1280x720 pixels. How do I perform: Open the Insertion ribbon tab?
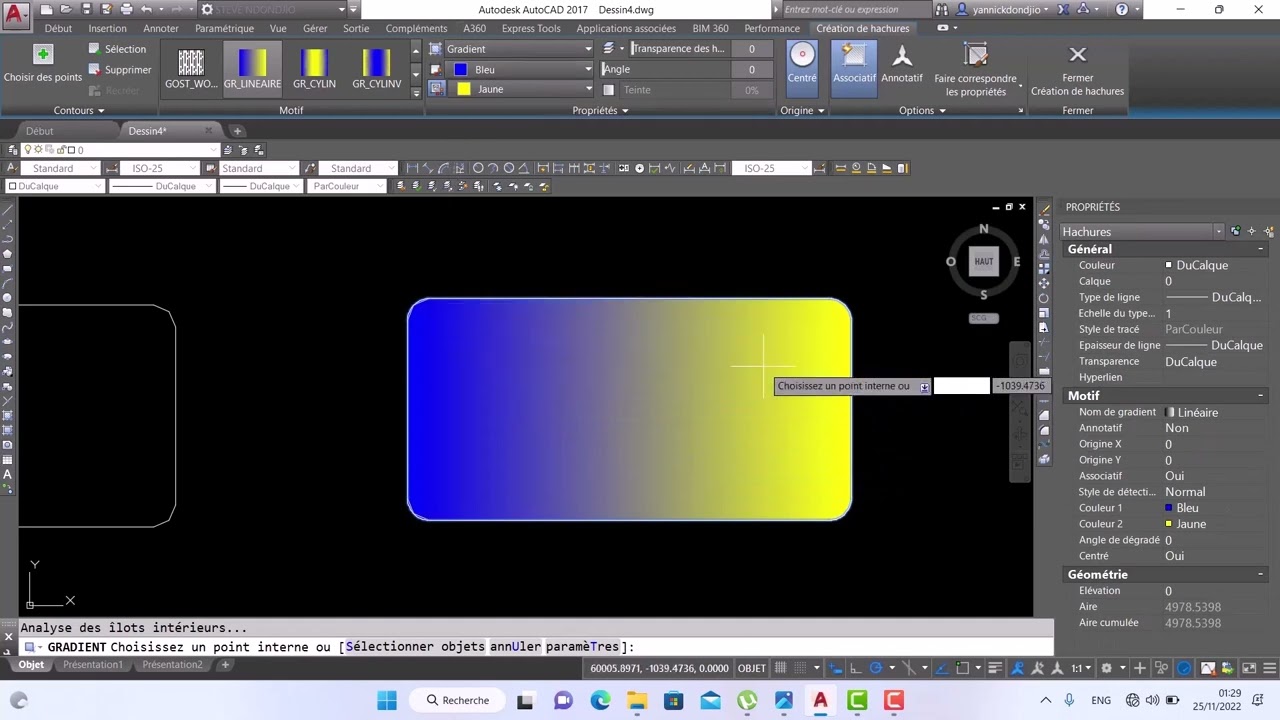click(107, 29)
